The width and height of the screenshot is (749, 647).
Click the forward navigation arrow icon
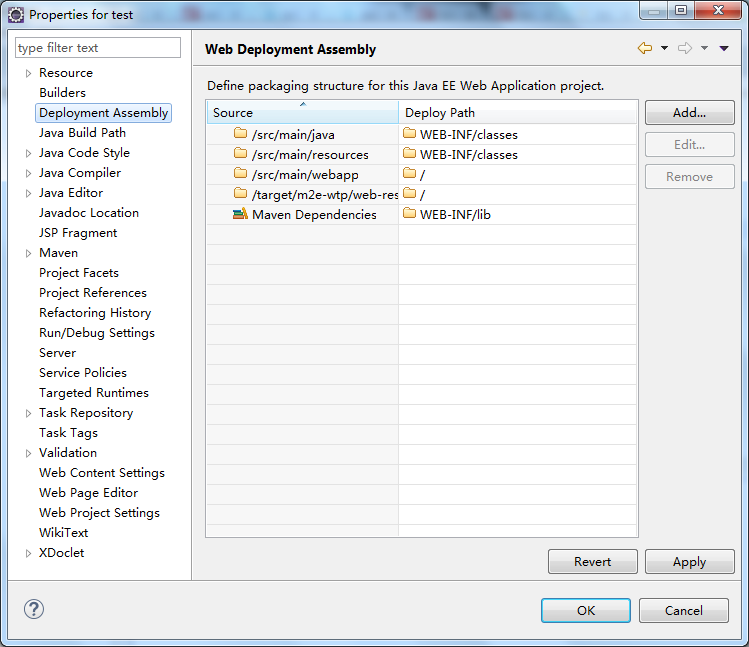685,48
